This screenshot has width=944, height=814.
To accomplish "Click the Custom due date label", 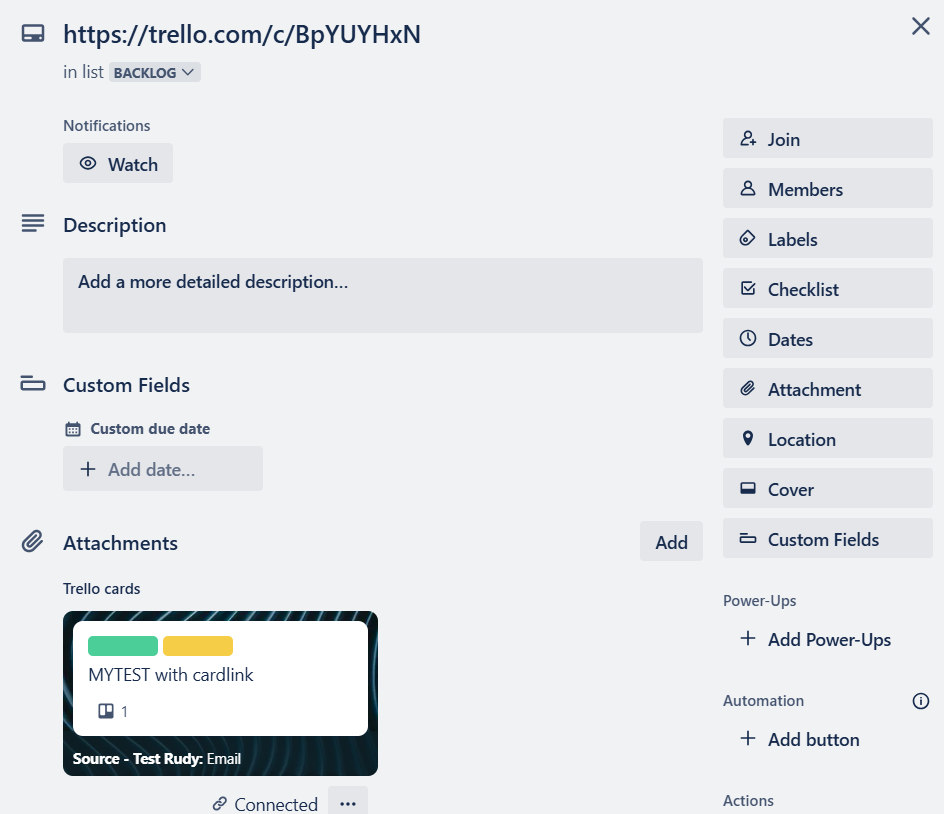I will (x=150, y=429).
